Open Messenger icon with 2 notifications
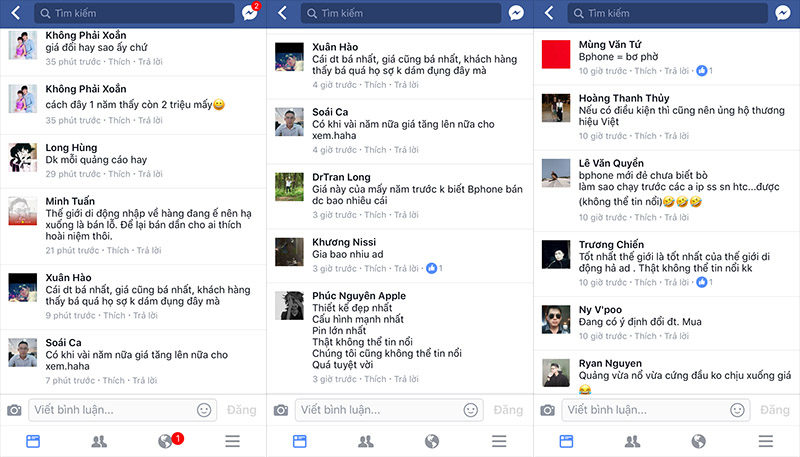 coord(250,12)
